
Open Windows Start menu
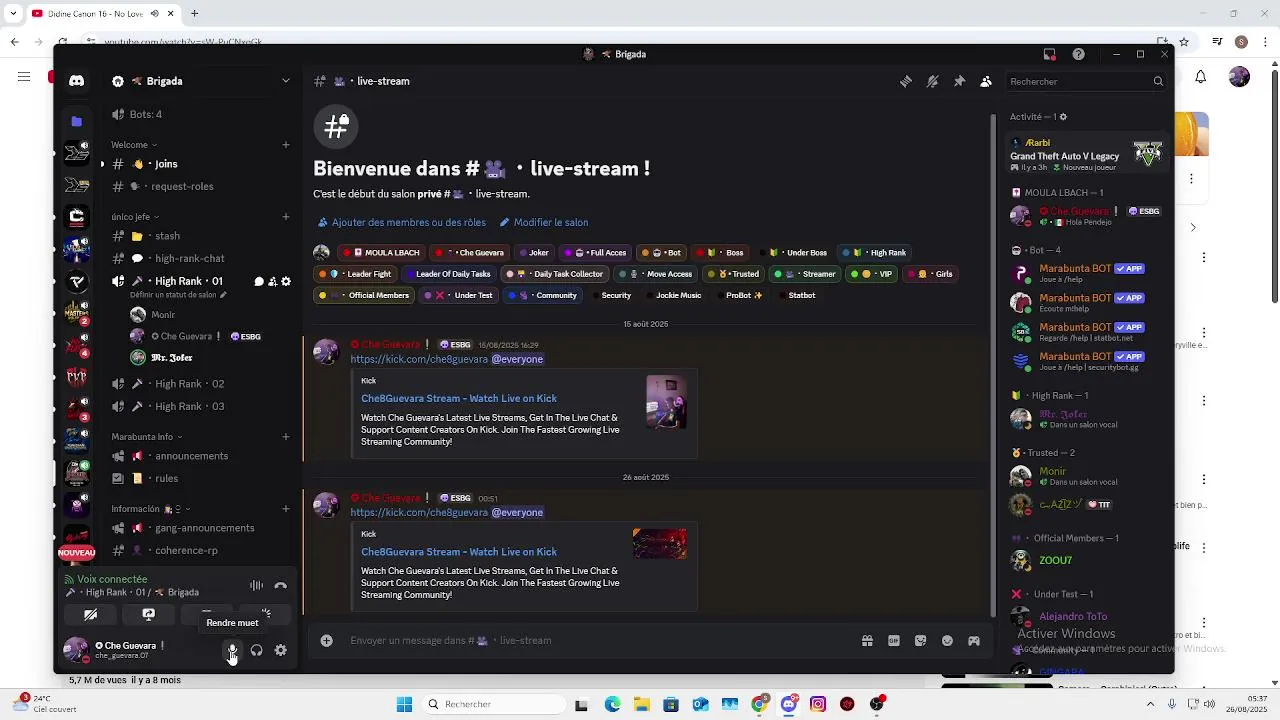tap(404, 705)
